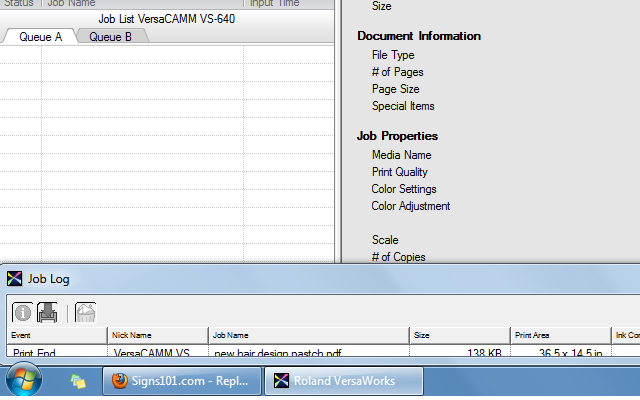
Task: Click the Job List VersaCAMM VS-640 title
Action: pyautogui.click(x=167, y=19)
